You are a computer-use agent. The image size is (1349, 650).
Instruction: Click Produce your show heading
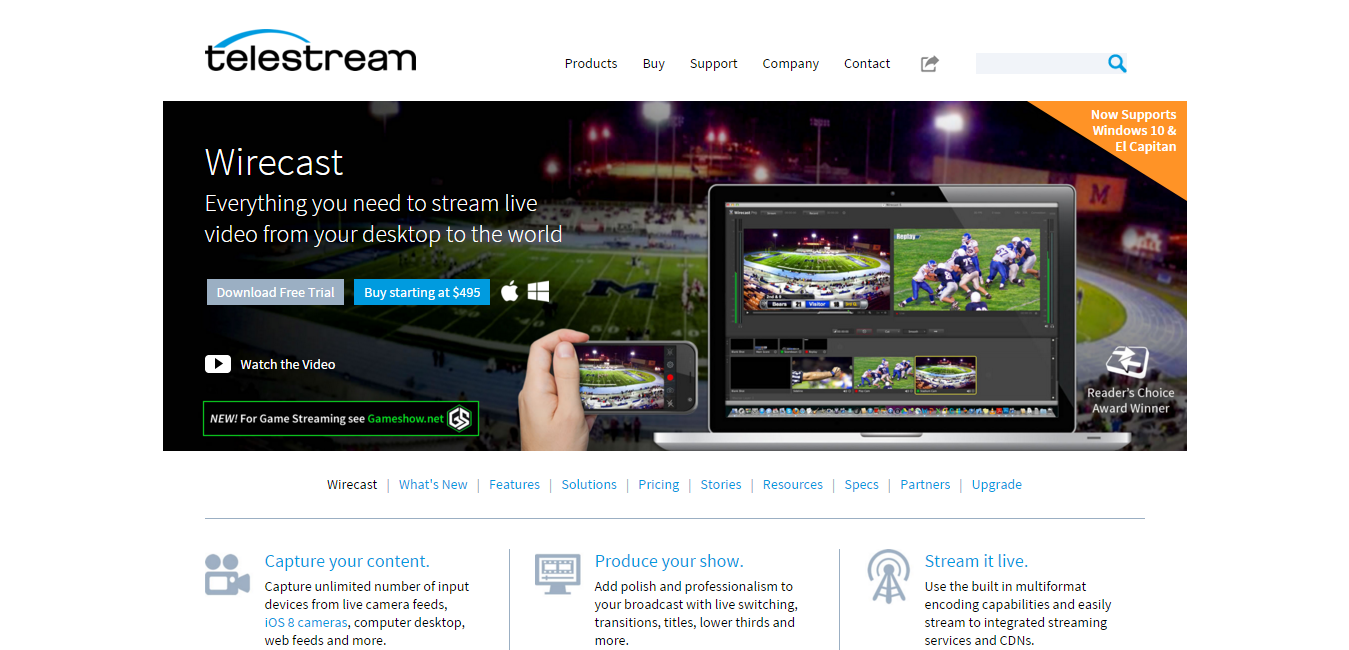(x=669, y=561)
